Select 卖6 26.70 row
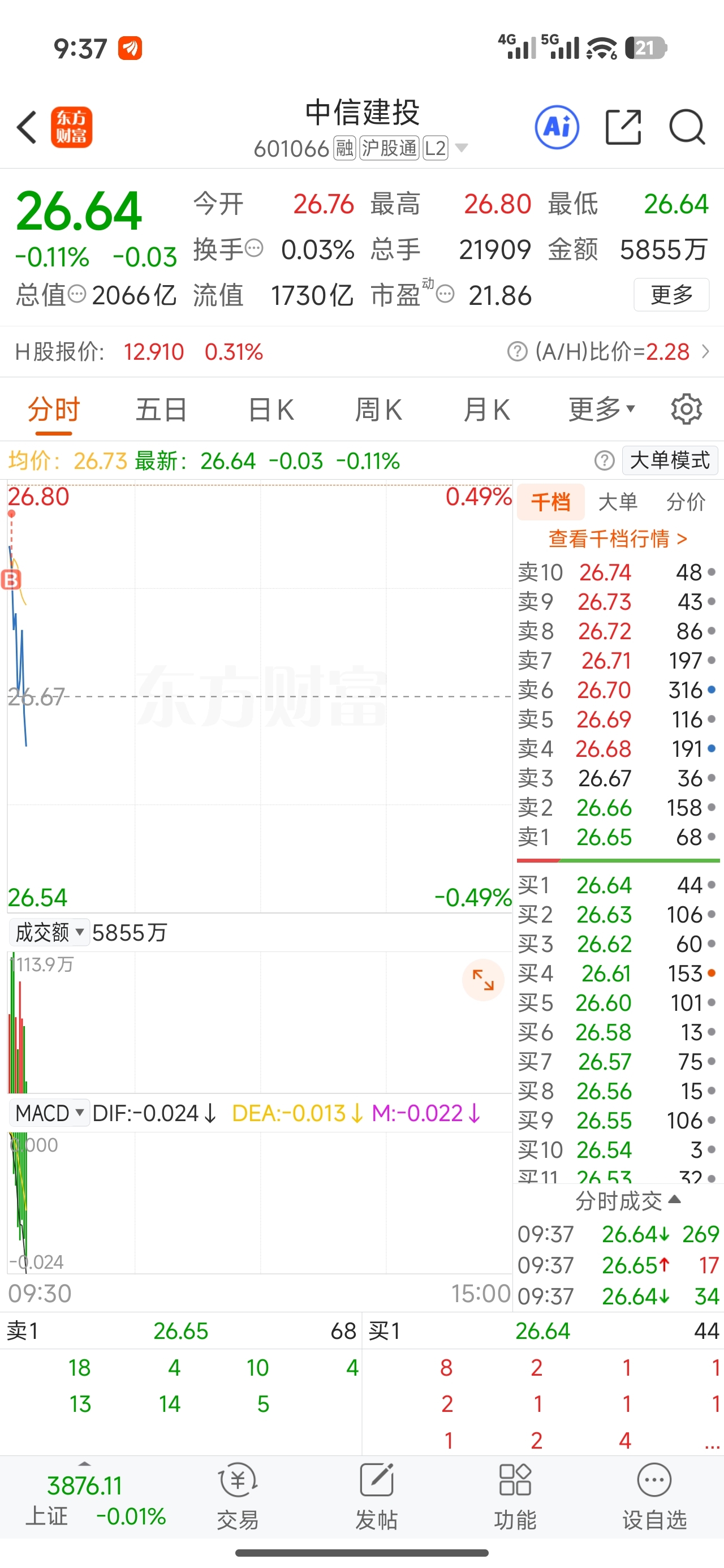The height and width of the screenshot is (1568, 724). tap(618, 690)
